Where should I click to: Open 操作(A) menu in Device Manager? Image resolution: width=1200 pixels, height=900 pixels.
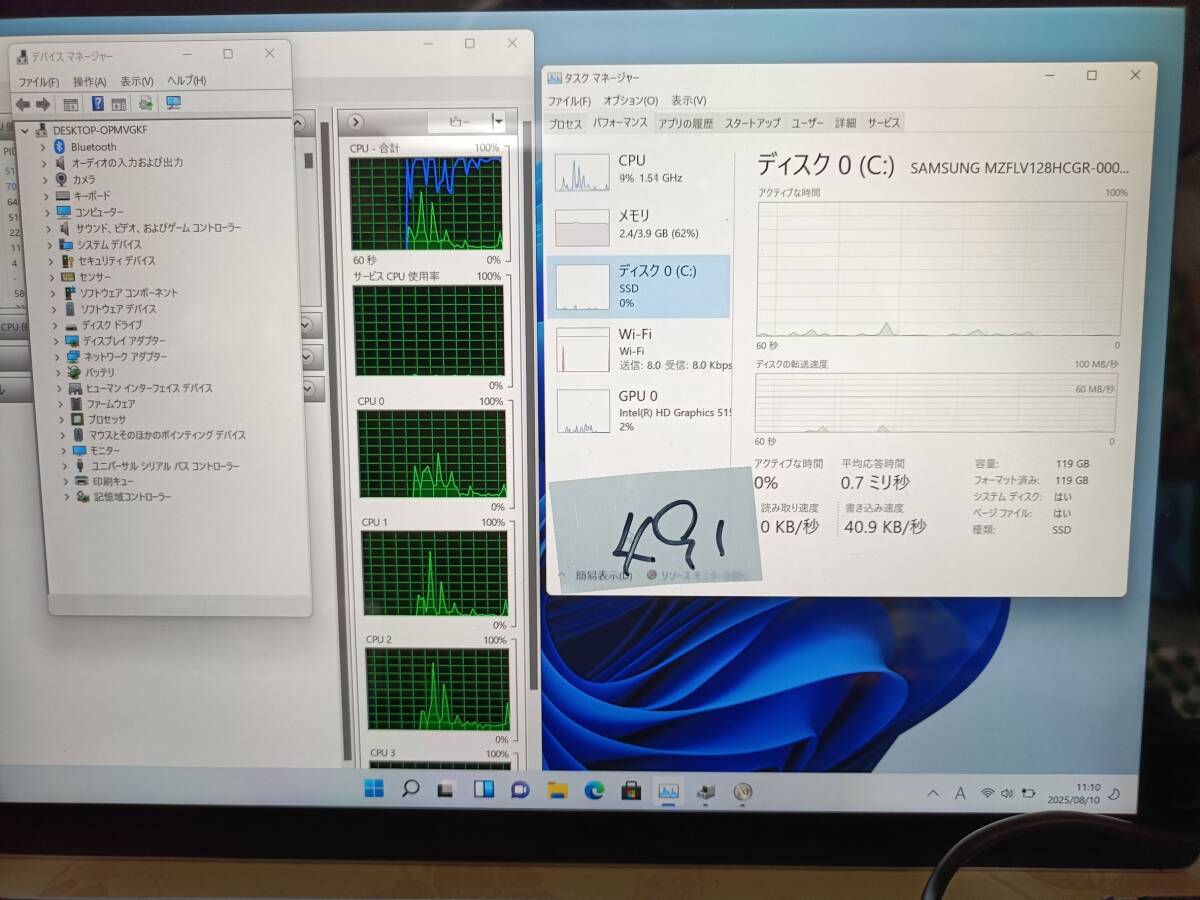[90, 81]
